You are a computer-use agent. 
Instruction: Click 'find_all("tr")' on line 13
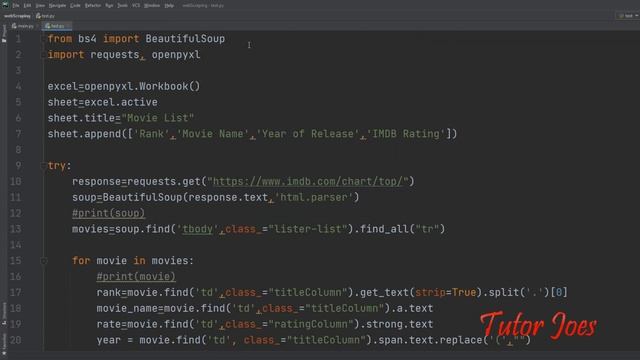click(402, 229)
